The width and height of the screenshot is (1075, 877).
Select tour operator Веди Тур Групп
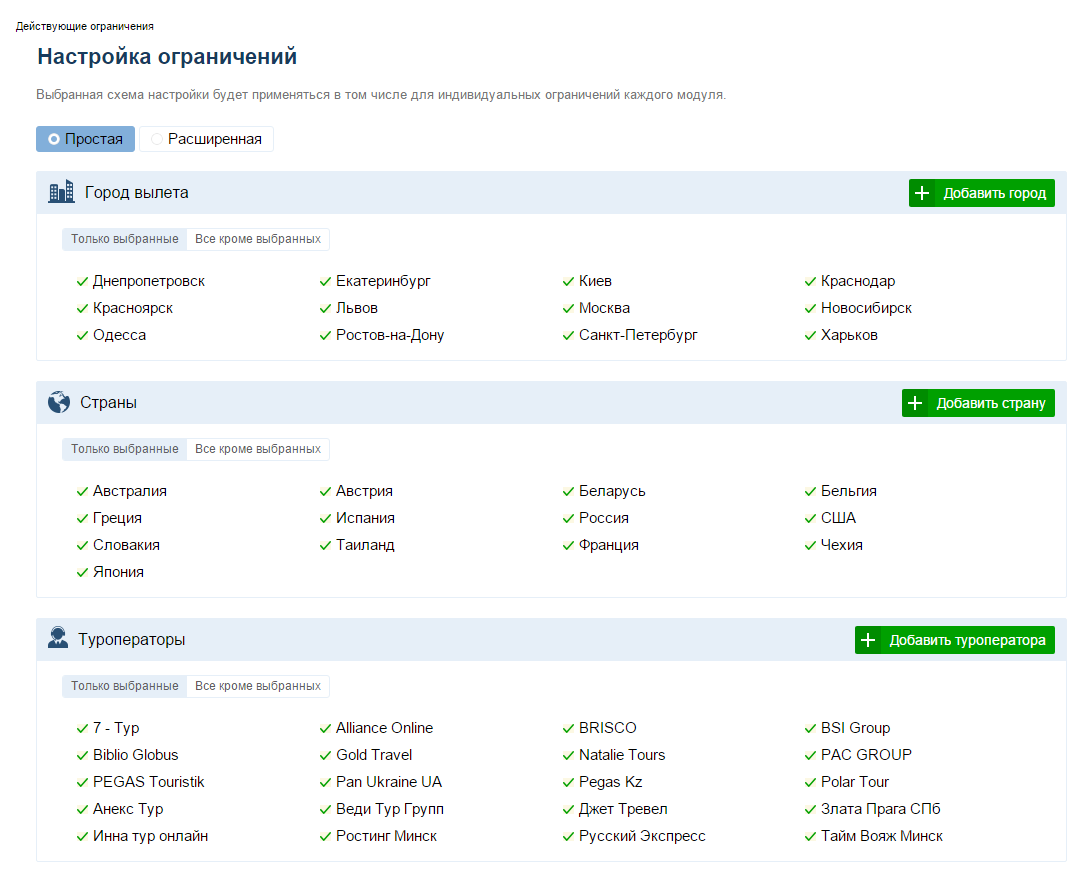pyautogui.click(x=389, y=809)
